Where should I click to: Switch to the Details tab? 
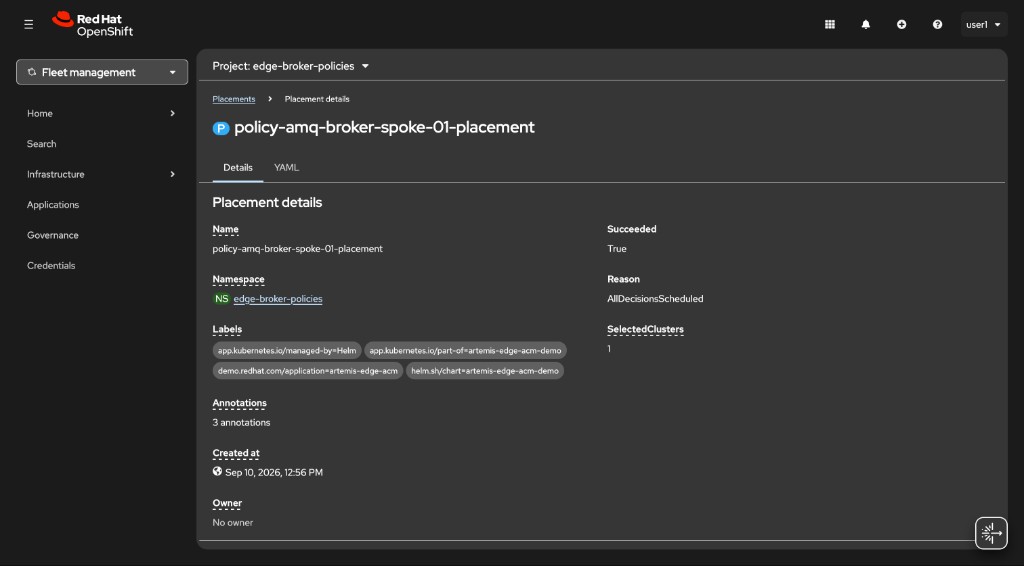[x=238, y=168]
